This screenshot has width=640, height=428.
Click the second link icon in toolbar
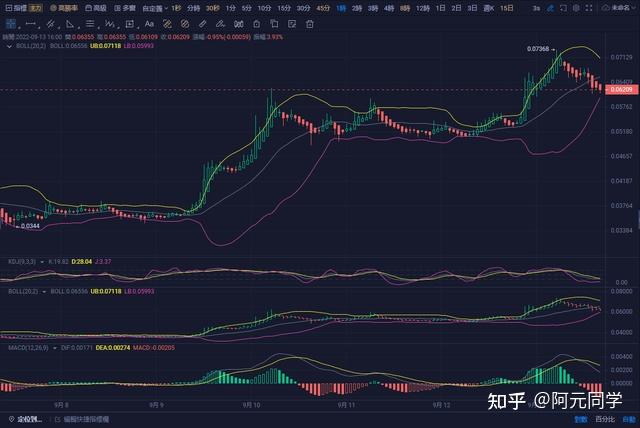point(185,24)
